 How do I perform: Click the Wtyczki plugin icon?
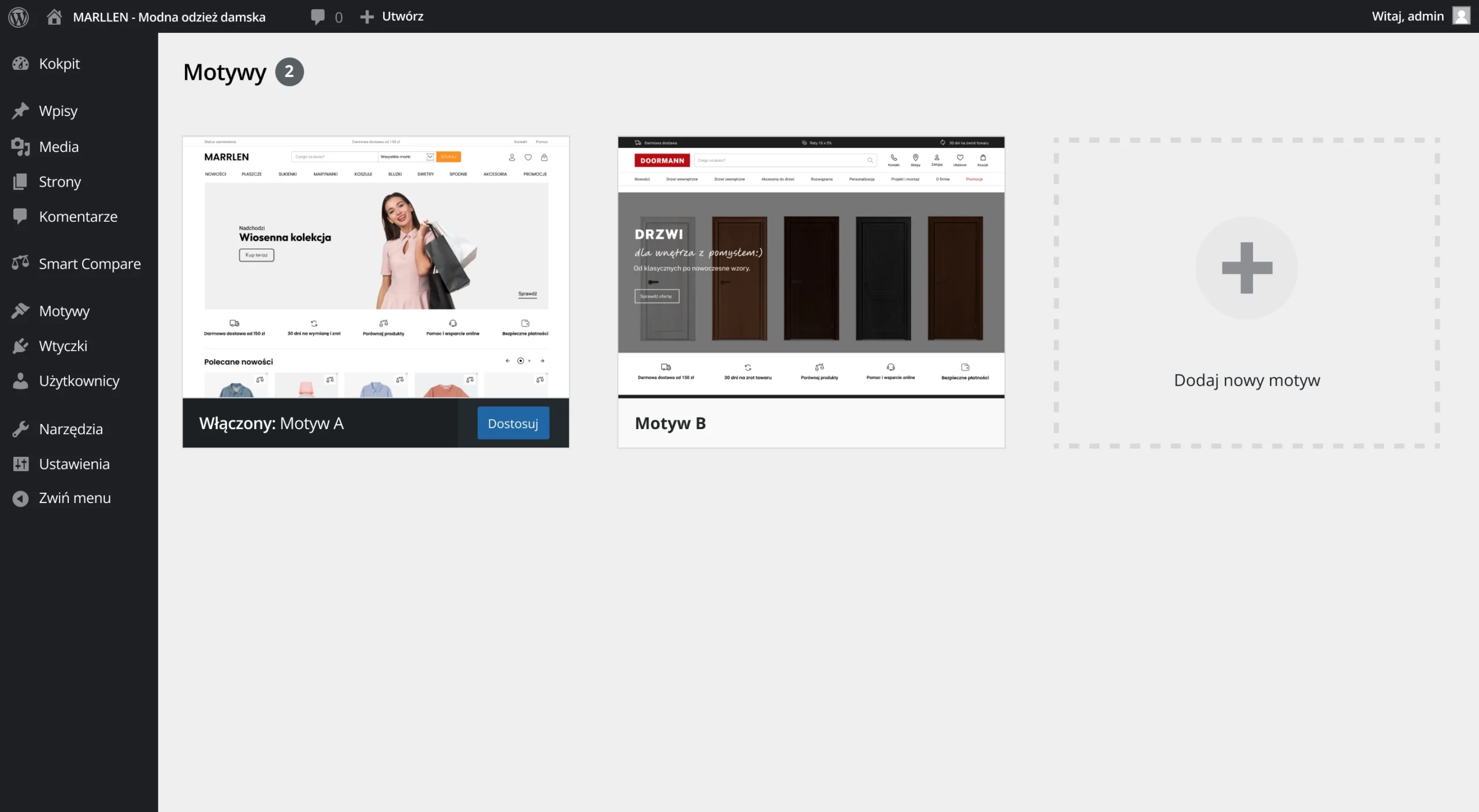21,345
